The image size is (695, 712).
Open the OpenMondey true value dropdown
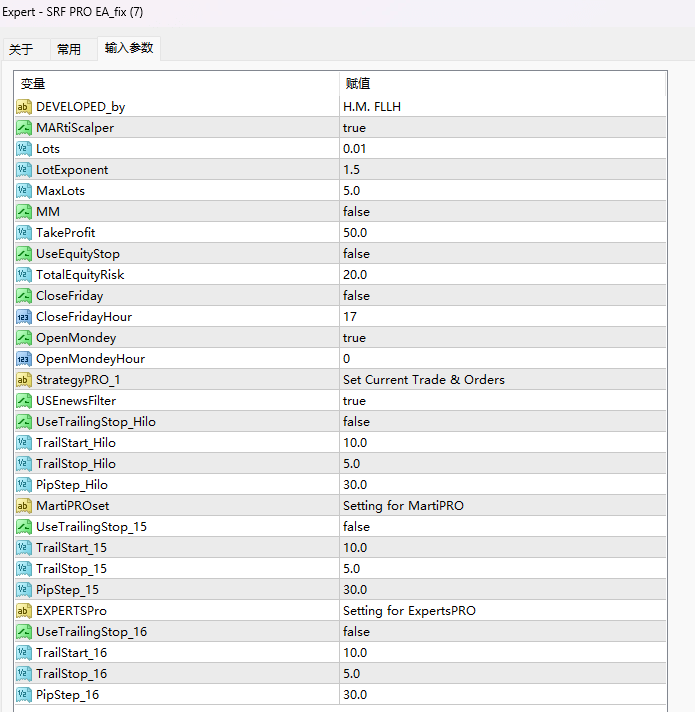503,338
